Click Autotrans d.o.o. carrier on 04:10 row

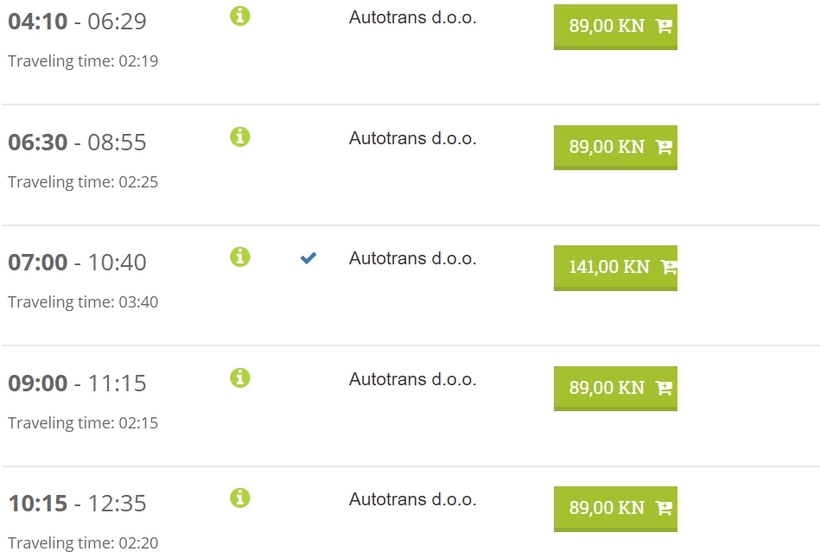point(413,17)
